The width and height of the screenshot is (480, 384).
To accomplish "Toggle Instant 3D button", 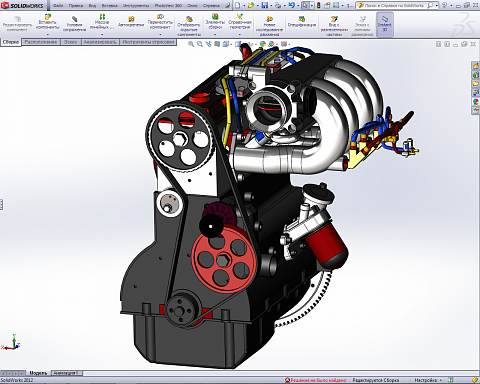I will tap(385, 24).
